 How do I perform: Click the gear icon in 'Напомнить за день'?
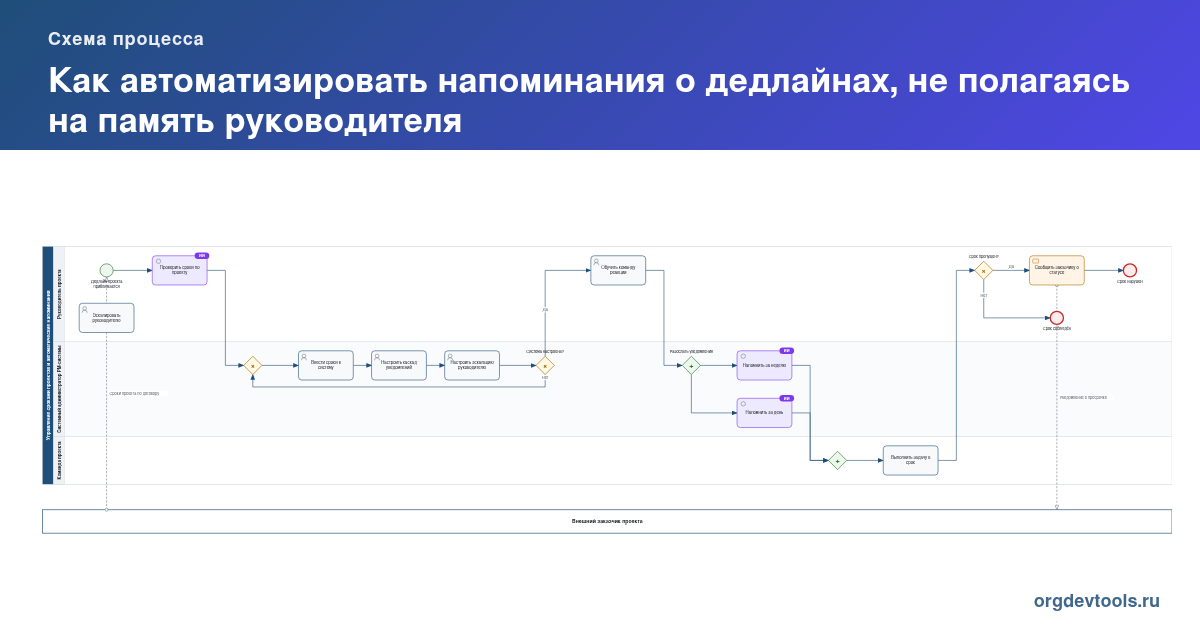[x=743, y=404]
